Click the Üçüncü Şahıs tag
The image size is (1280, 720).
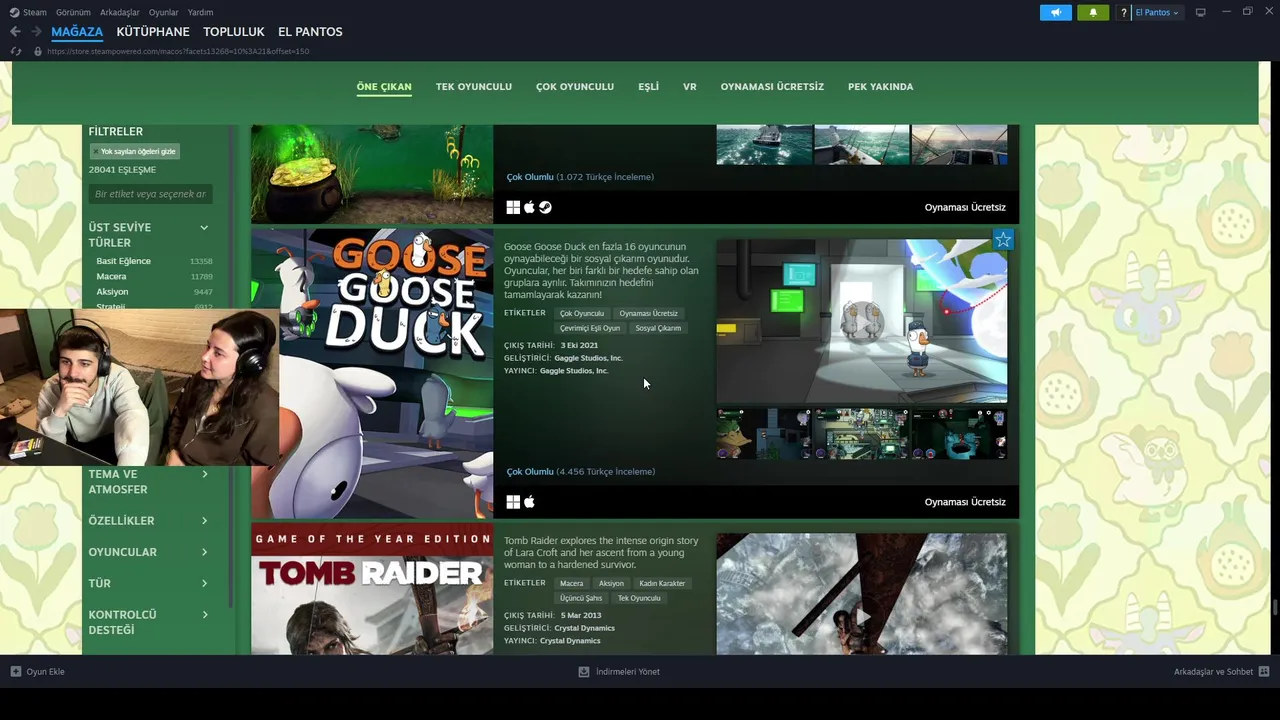(x=581, y=598)
